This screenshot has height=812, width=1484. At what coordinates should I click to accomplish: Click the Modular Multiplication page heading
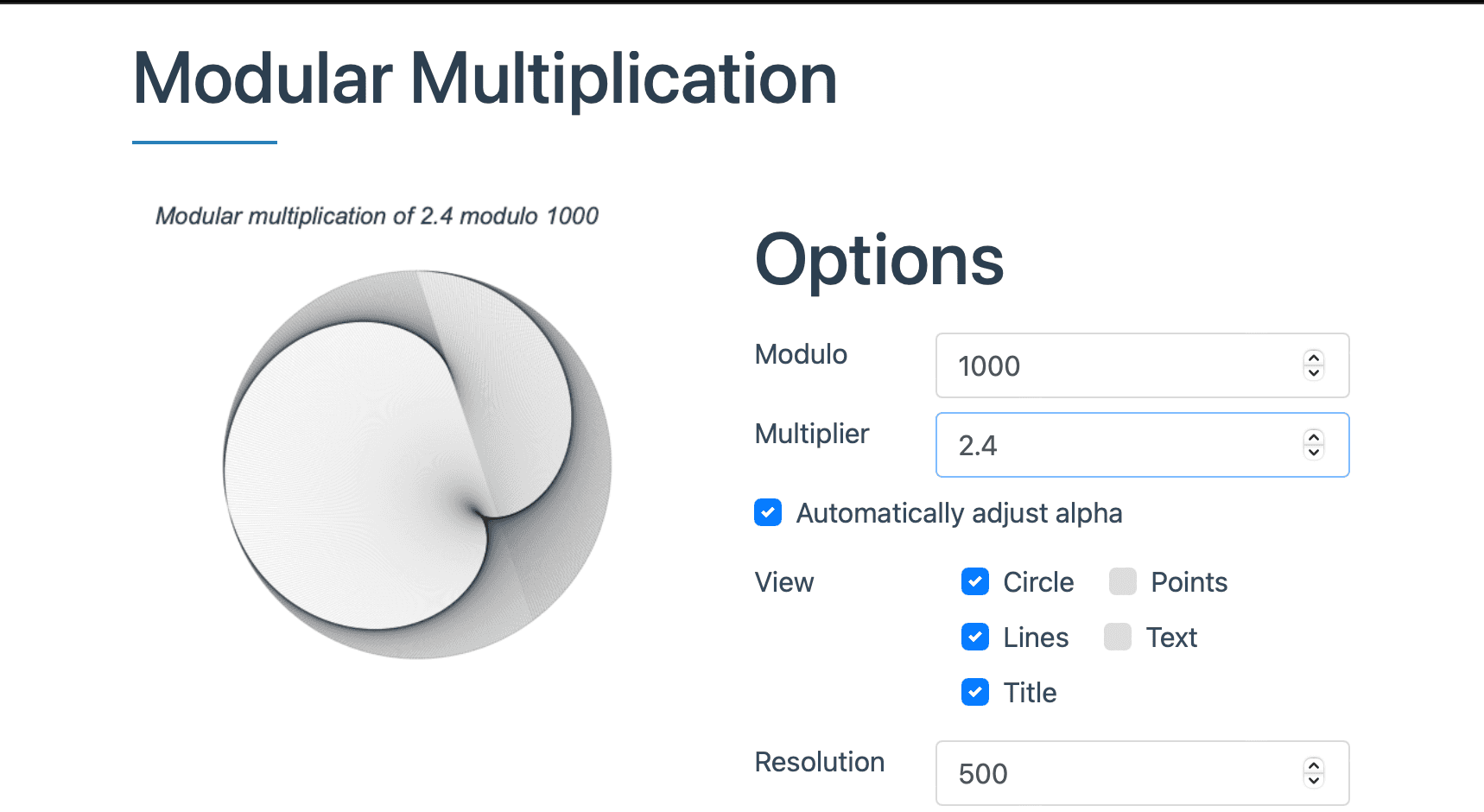coord(484,78)
